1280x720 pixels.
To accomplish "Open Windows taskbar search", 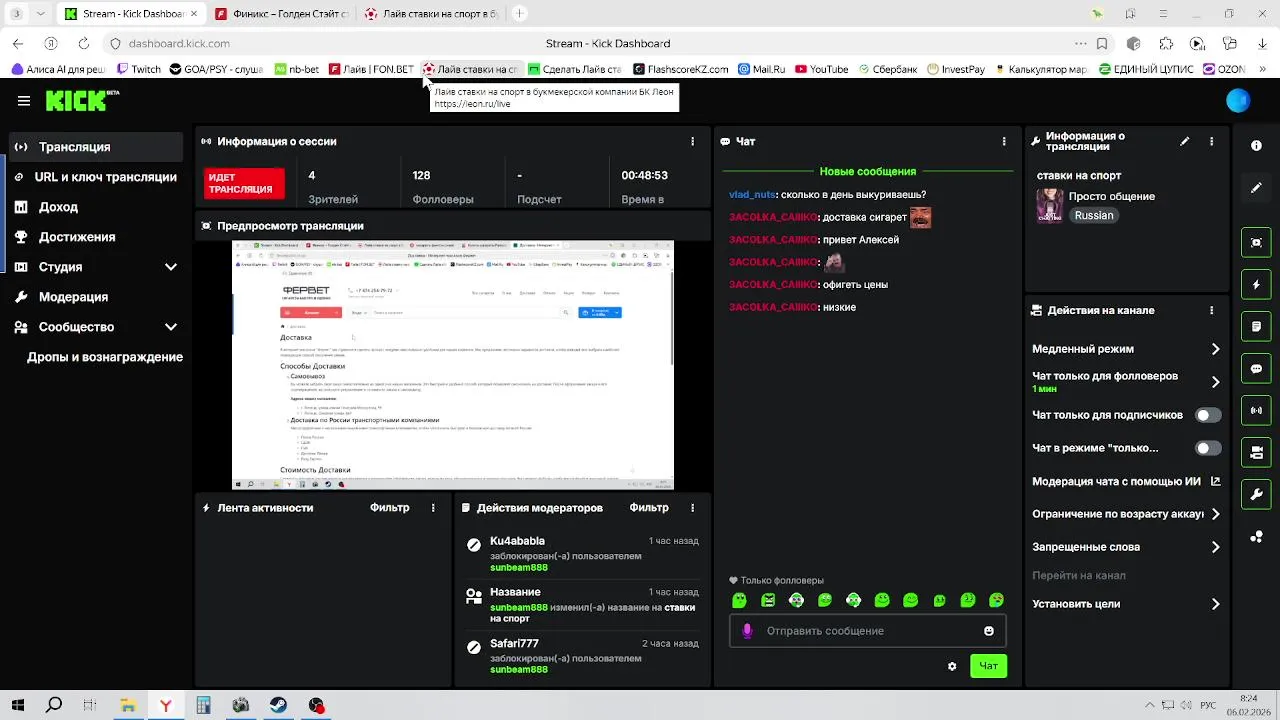I will [x=55, y=705].
